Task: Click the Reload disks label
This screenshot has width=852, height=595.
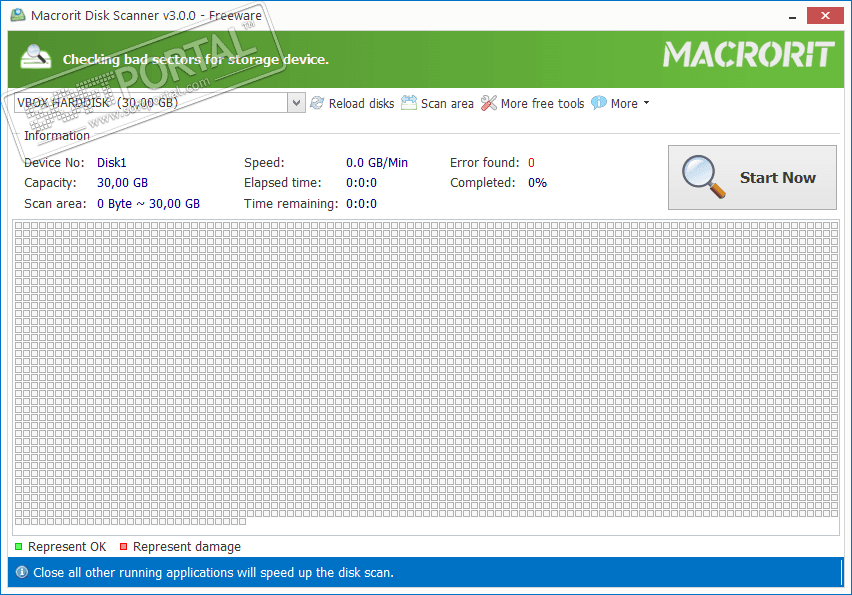Action: [x=361, y=103]
